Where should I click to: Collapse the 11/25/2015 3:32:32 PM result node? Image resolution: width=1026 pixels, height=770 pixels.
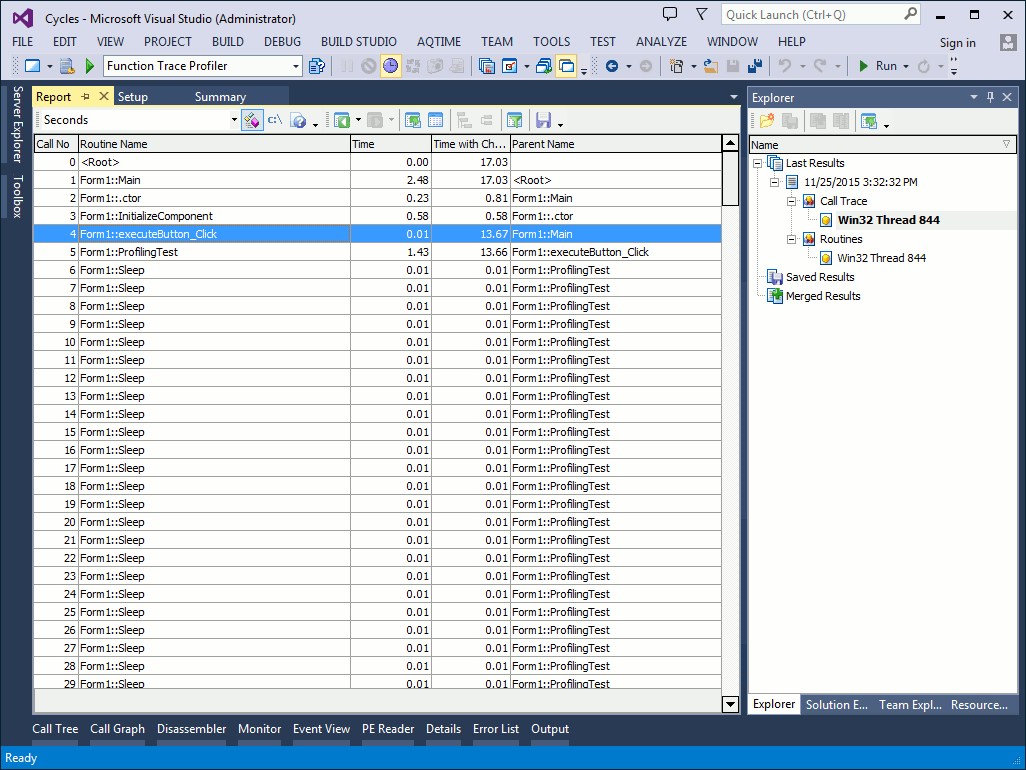click(775, 183)
